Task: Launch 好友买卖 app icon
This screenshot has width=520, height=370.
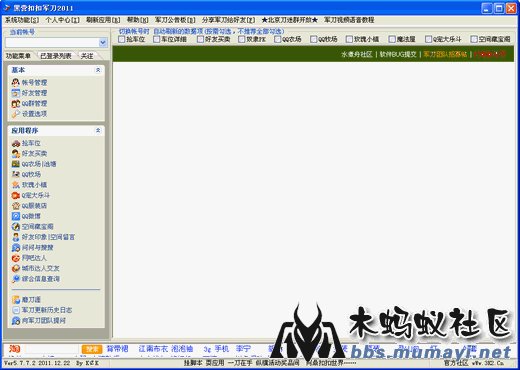Action: click(x=16, y=154)
